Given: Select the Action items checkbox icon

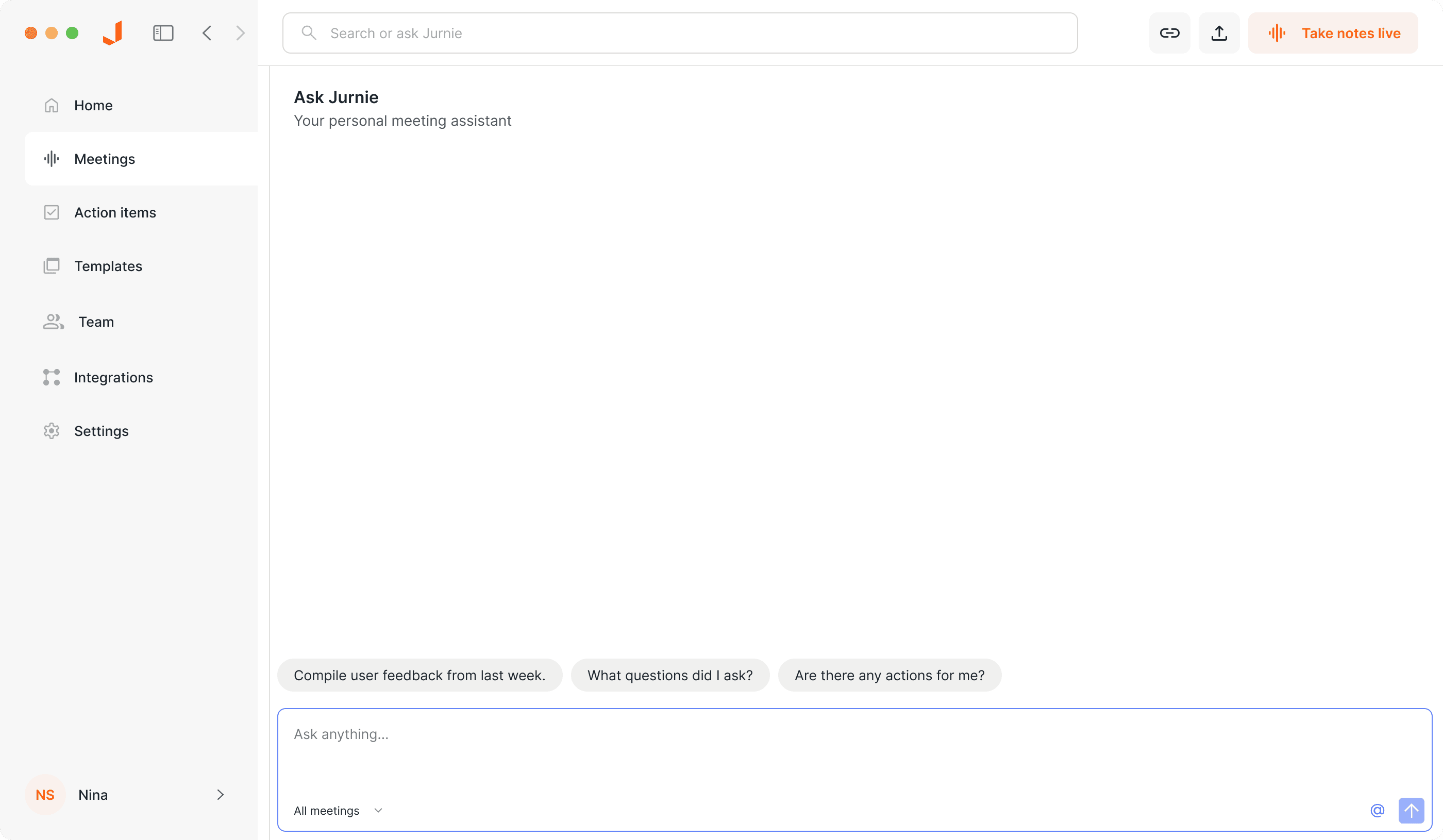Looking at the screenshot, I should click(52, 212).
